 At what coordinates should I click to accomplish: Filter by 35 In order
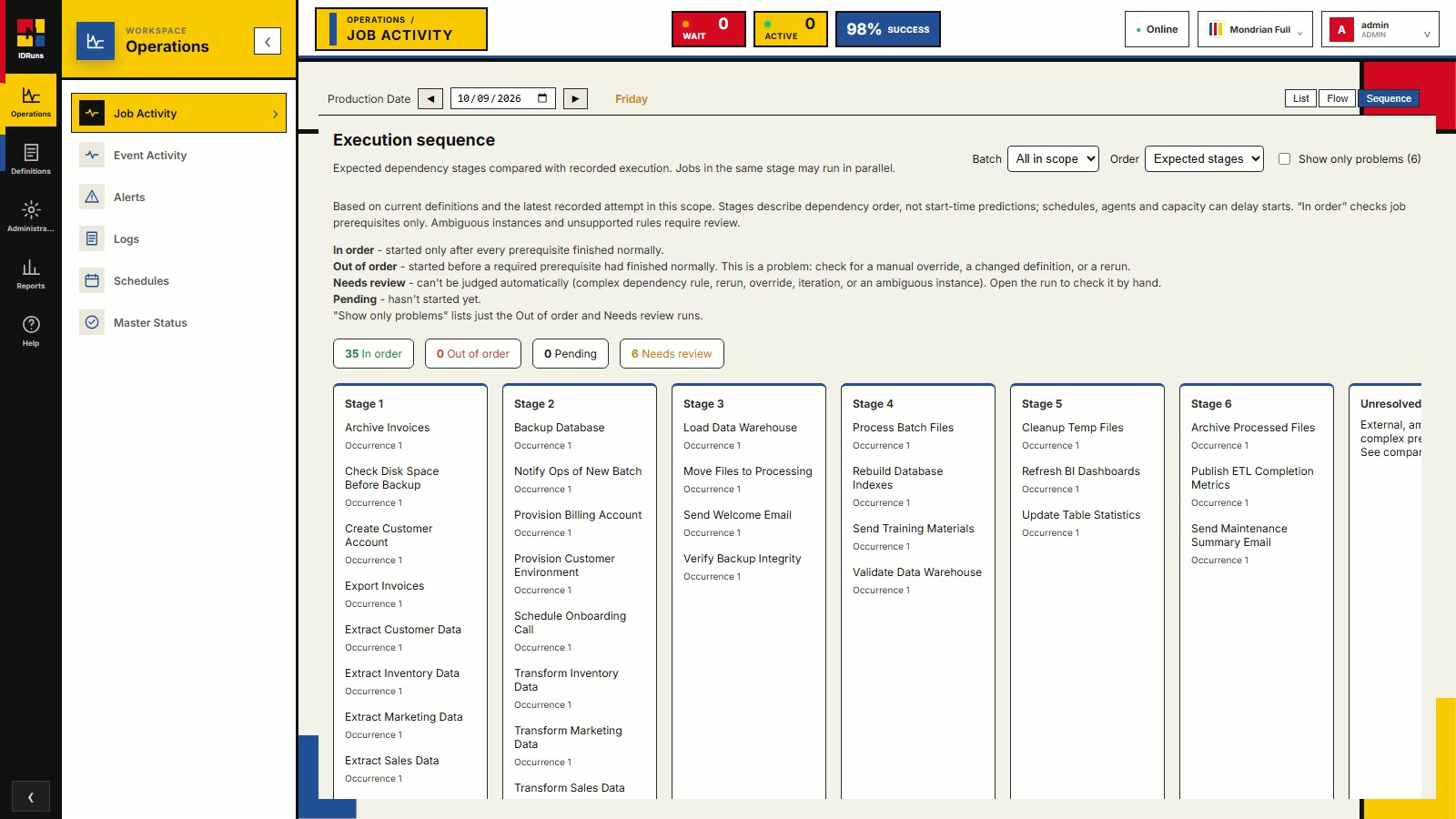[373, 354]
